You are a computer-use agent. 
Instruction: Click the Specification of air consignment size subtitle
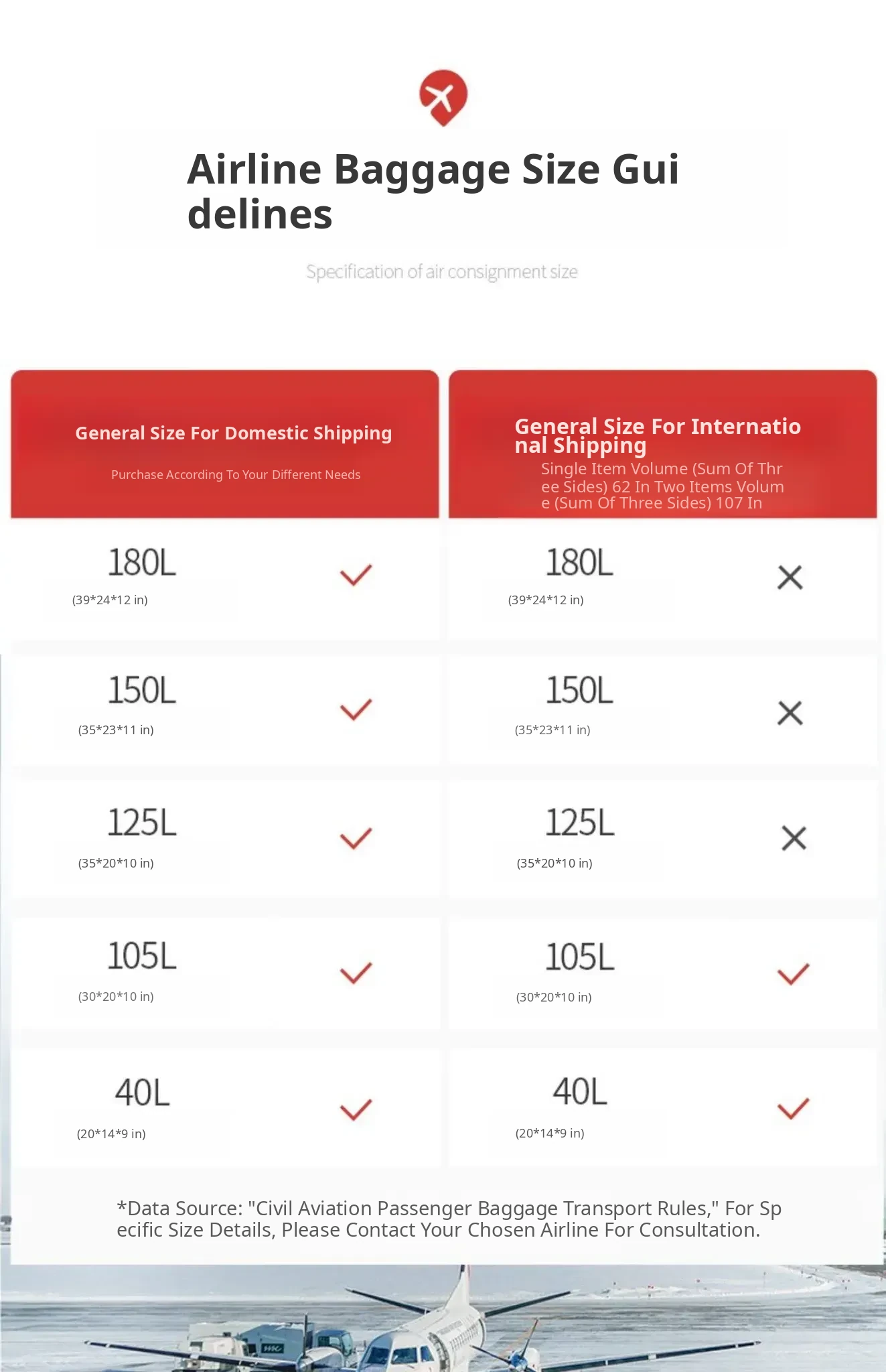click(x=442, y=272)
